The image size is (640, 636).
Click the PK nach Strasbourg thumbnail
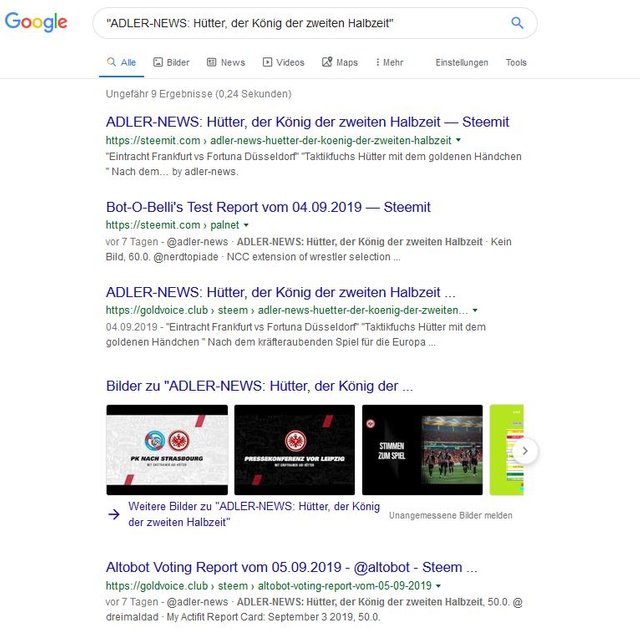pos(167,450)
